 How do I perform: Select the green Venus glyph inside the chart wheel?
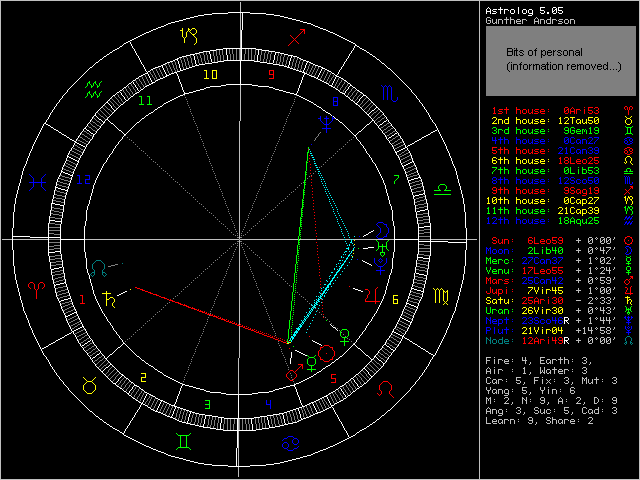click(344, 337)
